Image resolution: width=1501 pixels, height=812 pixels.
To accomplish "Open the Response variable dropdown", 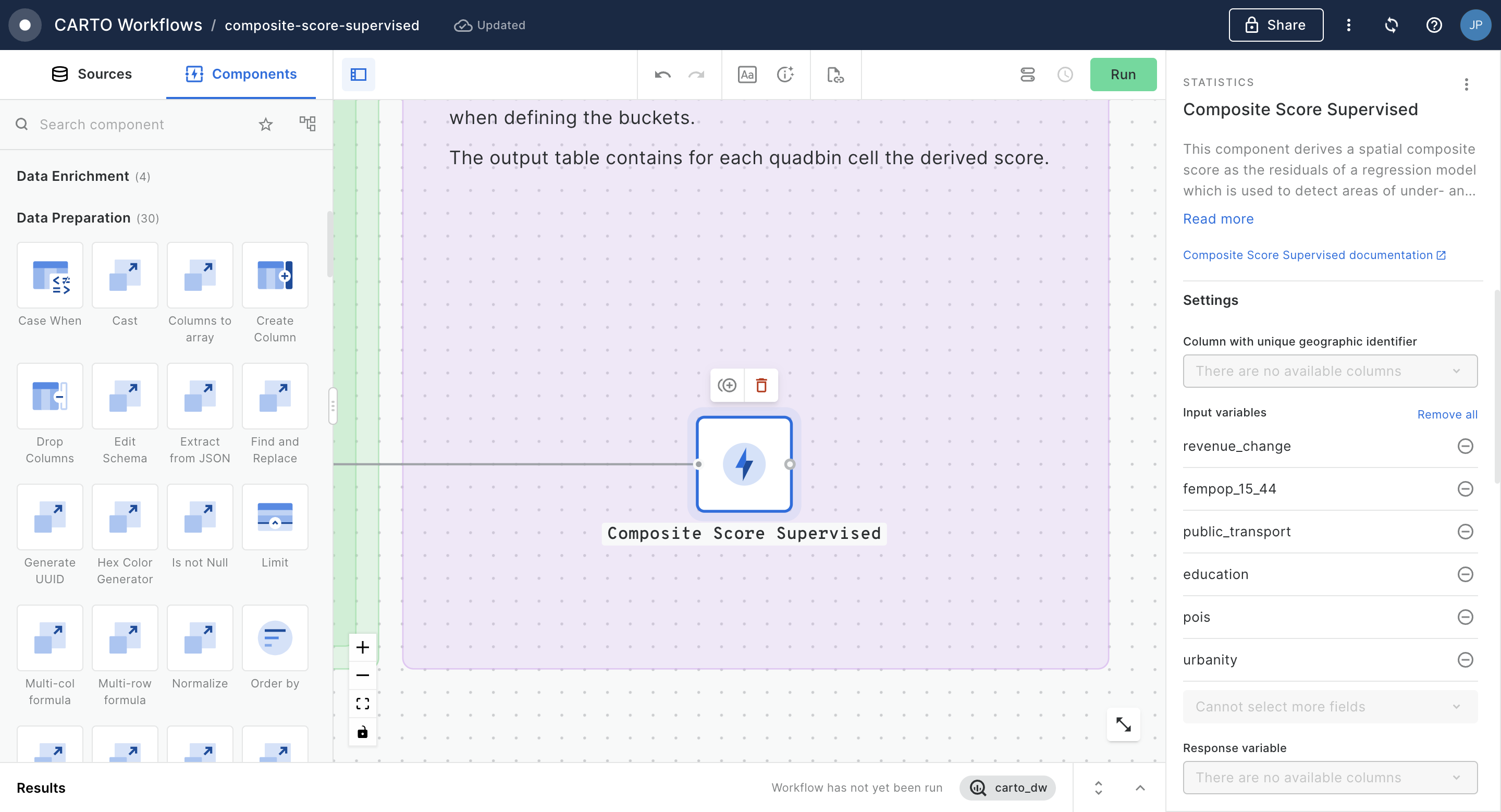I will pyautogui.click(x=1330, y=777).
